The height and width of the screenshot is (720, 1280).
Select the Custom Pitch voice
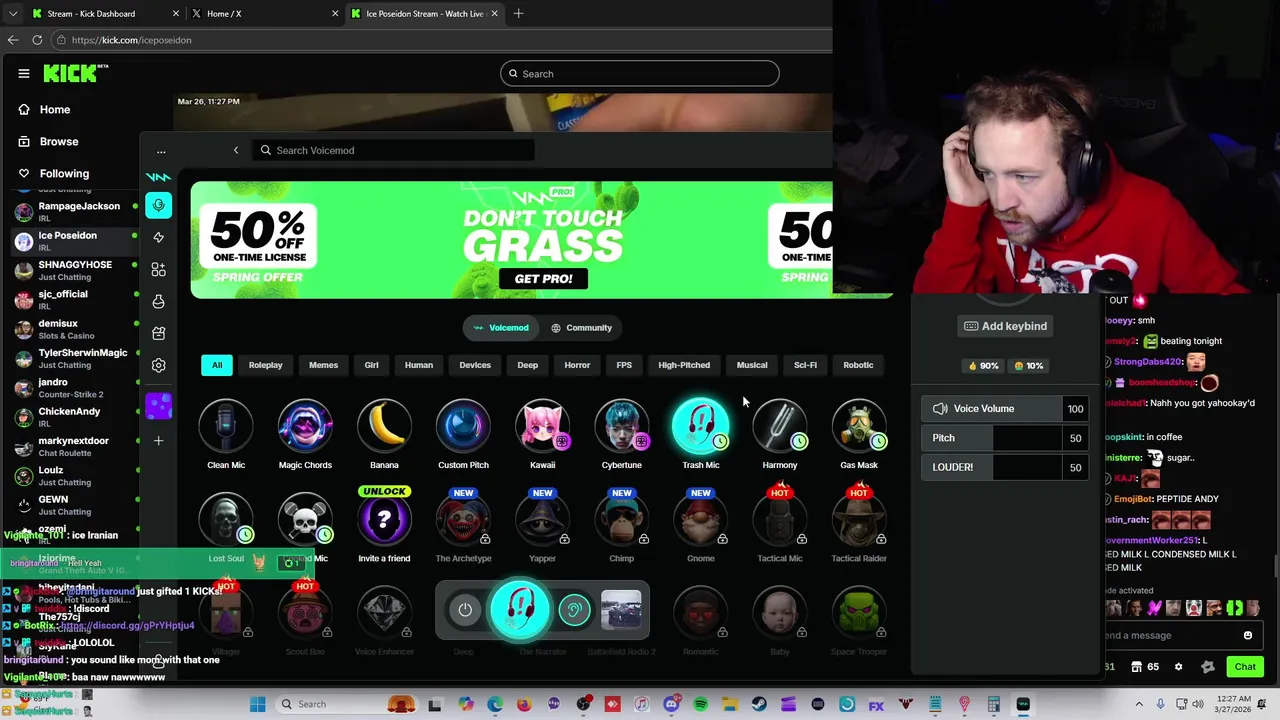(x=463, y=425)
